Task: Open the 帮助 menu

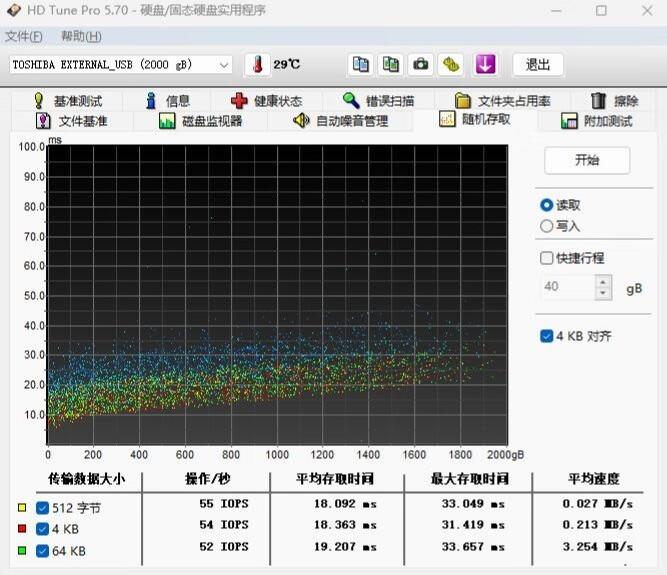Action: pyautogui.click(x=81, y=37)
